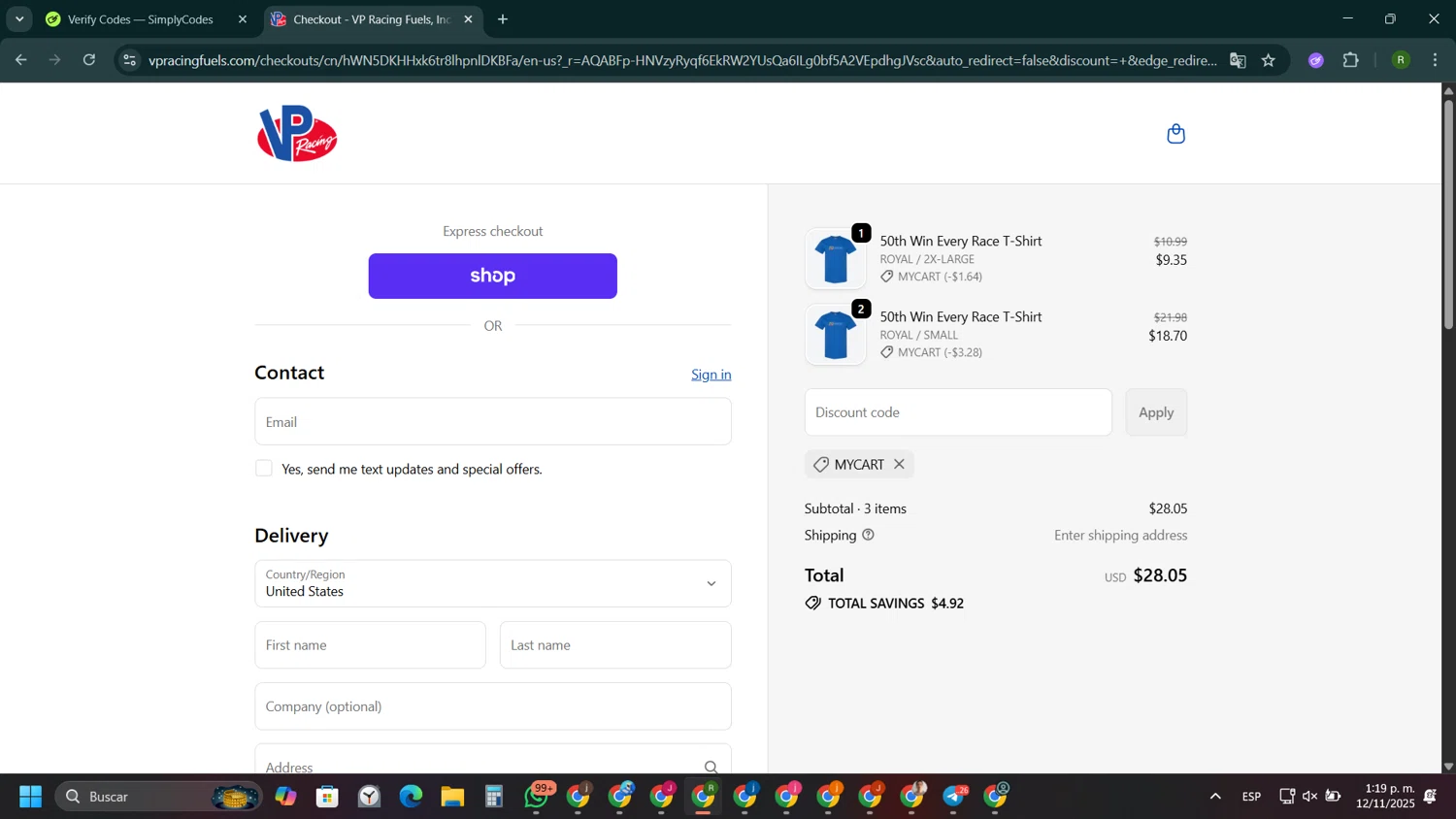Click the Enter shipping address text

[1121, 536]
